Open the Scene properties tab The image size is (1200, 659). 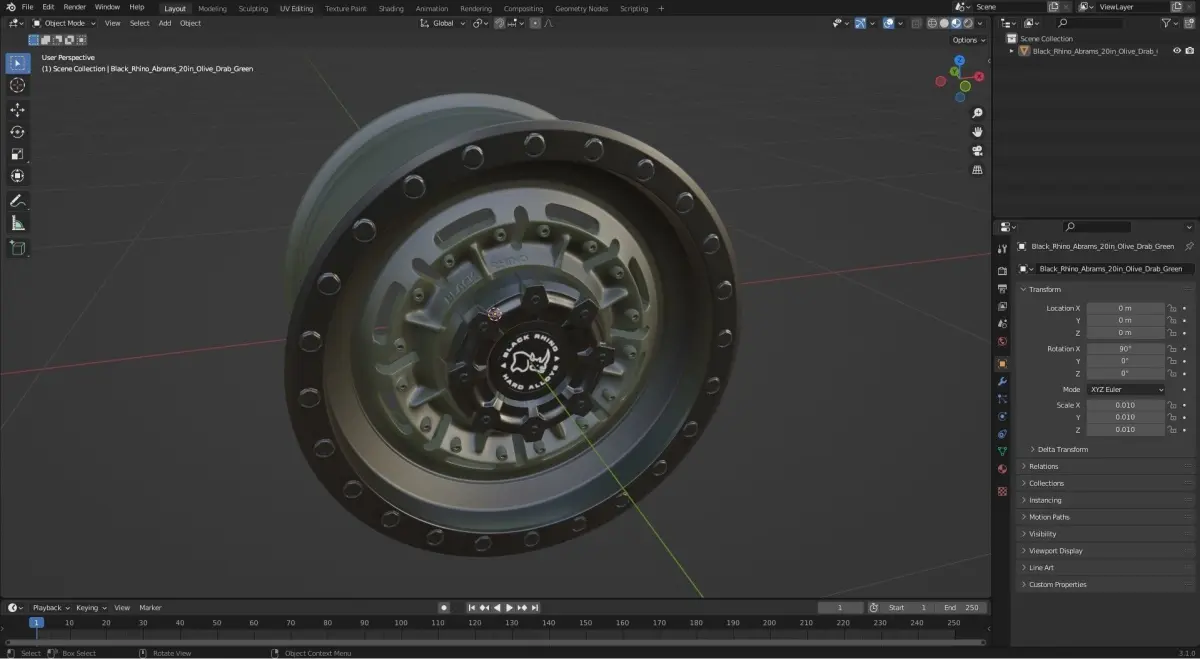tap(1002, 324)
